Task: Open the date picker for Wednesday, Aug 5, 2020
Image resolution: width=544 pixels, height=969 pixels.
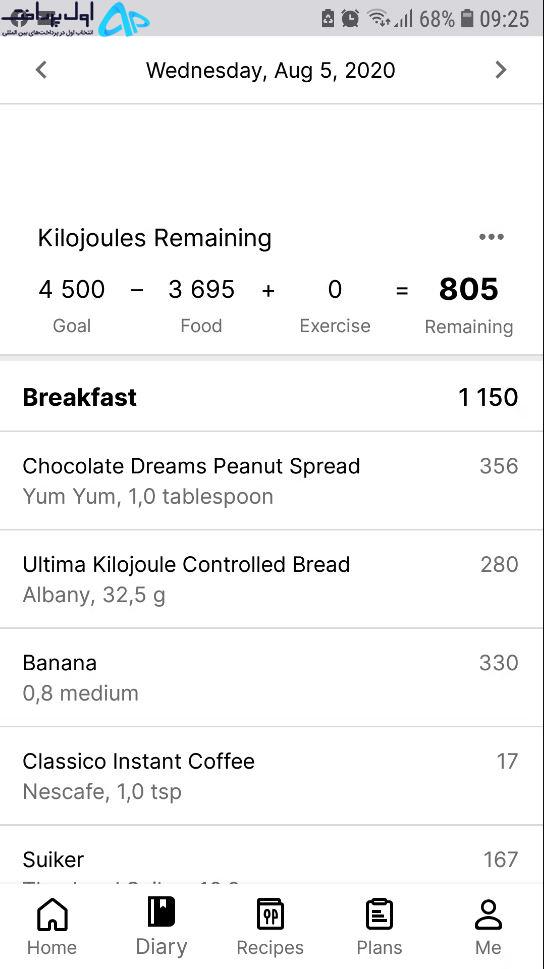Action: coord(270,70)
